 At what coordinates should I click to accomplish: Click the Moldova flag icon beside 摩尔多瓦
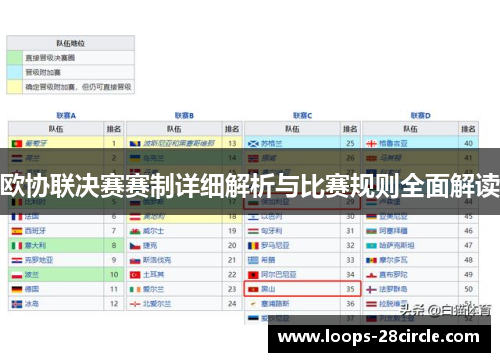click(x=371, y=260)
